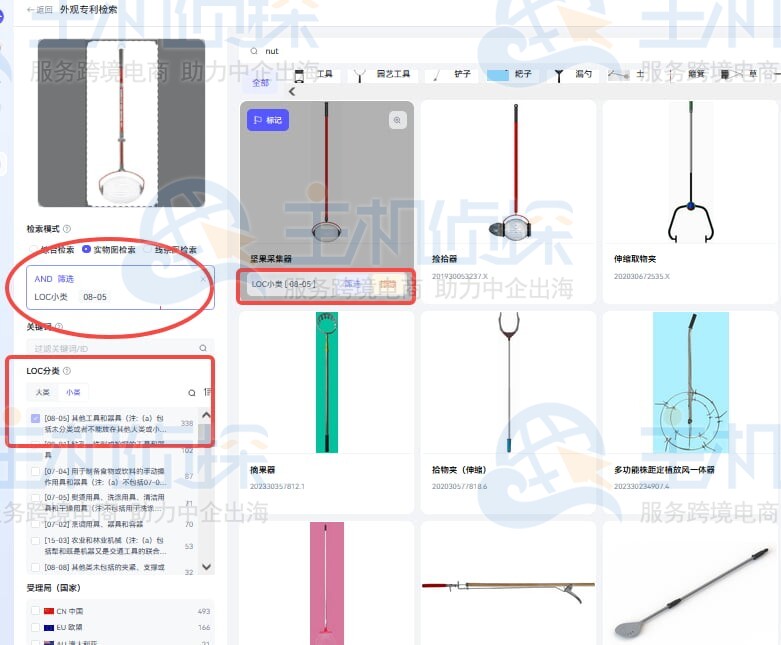
Task: Select the third search mode radio option
Action: [x=148, y=249]
